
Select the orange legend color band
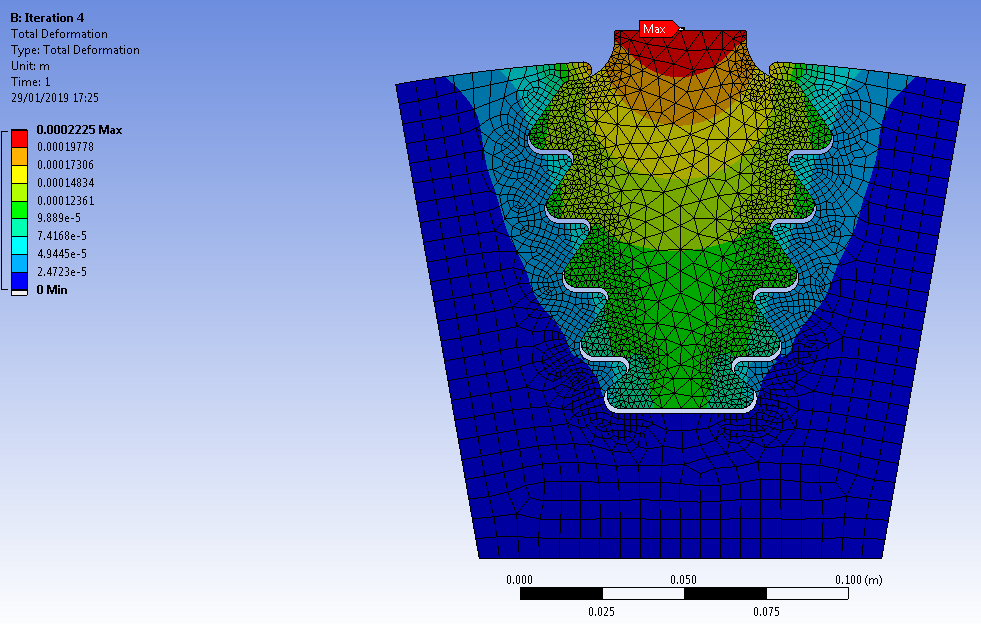point(19,156)
